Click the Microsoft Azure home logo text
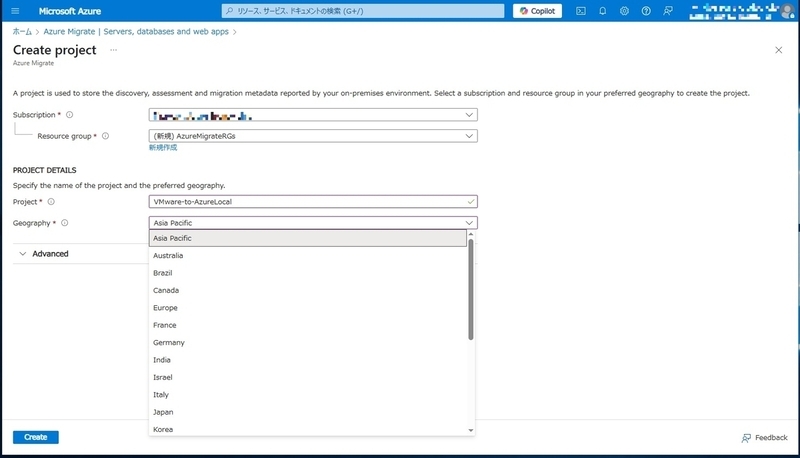This screenshot has width=800, height=458. coord(70,11)
